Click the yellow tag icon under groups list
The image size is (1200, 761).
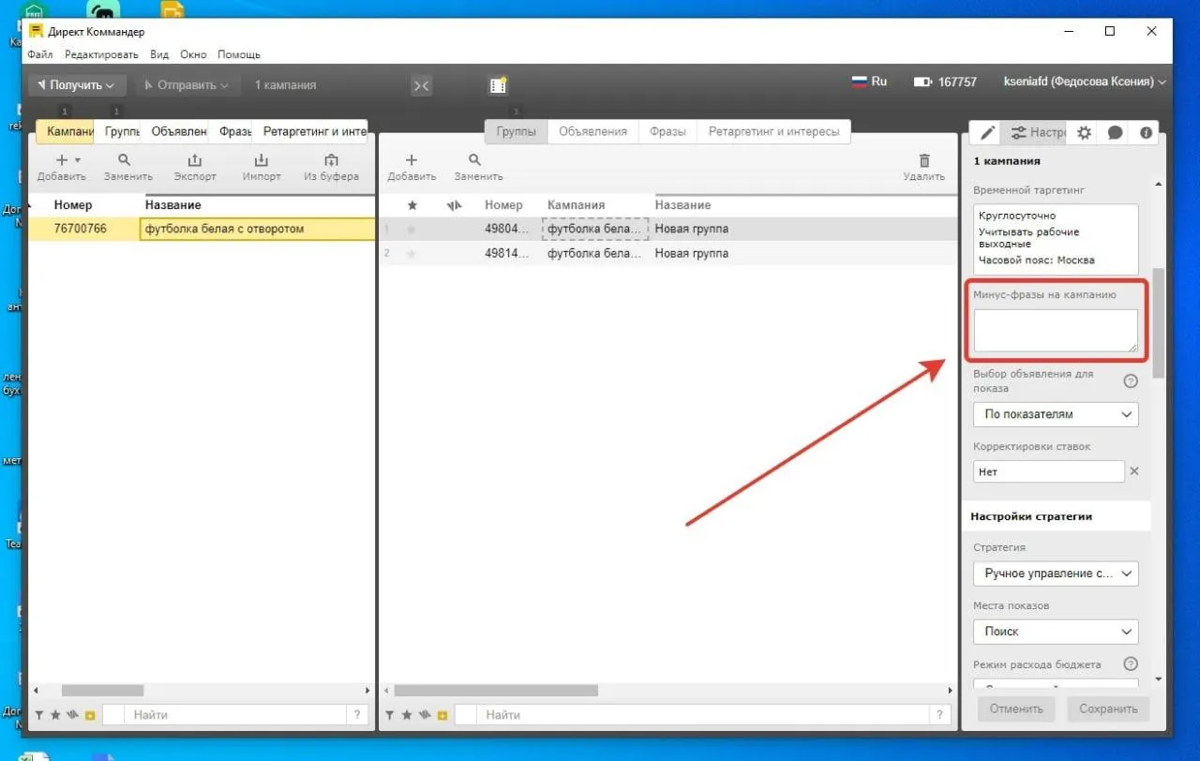point(441,715)
